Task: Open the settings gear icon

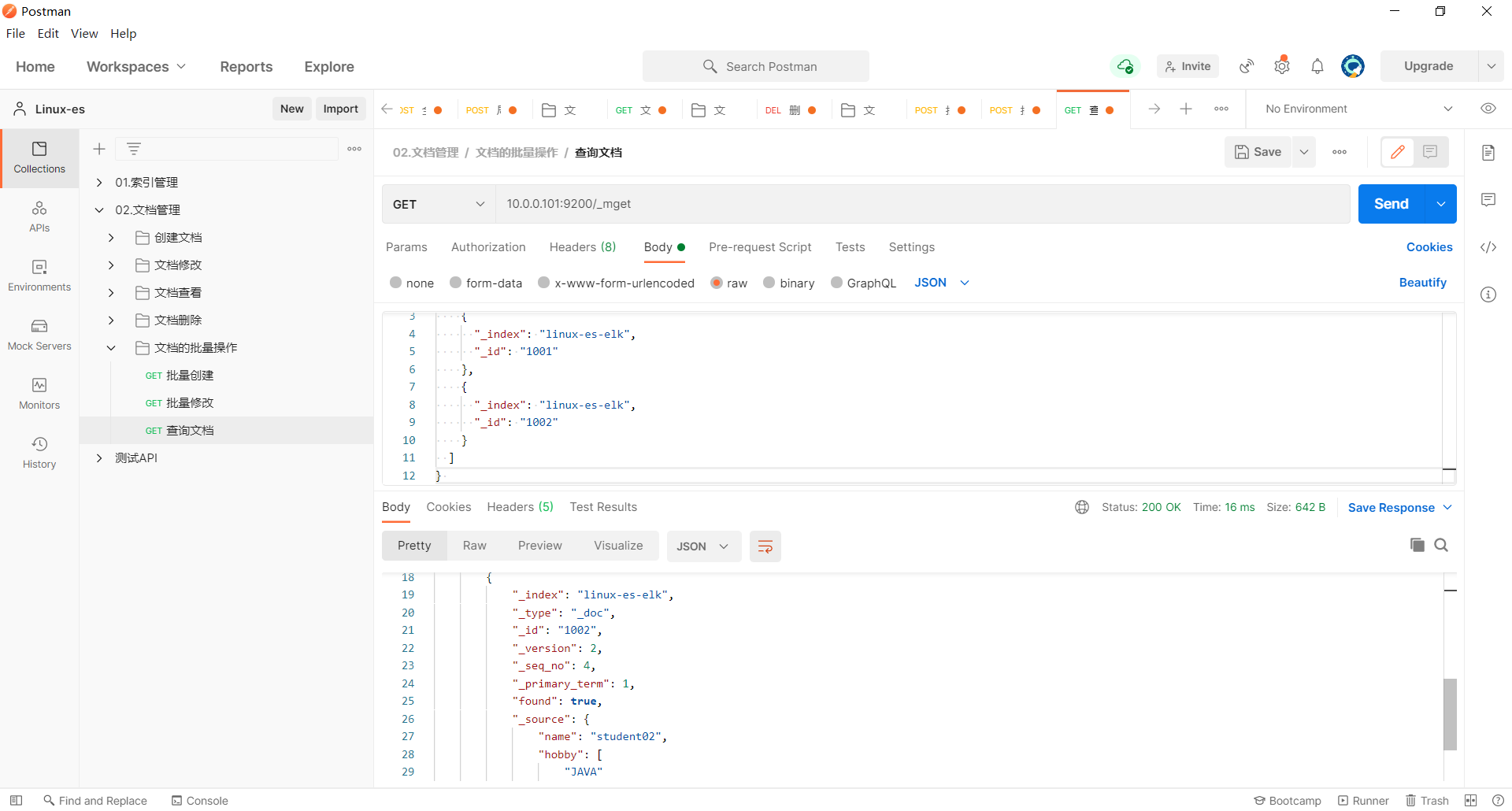Action: (x=1282, y=67)
